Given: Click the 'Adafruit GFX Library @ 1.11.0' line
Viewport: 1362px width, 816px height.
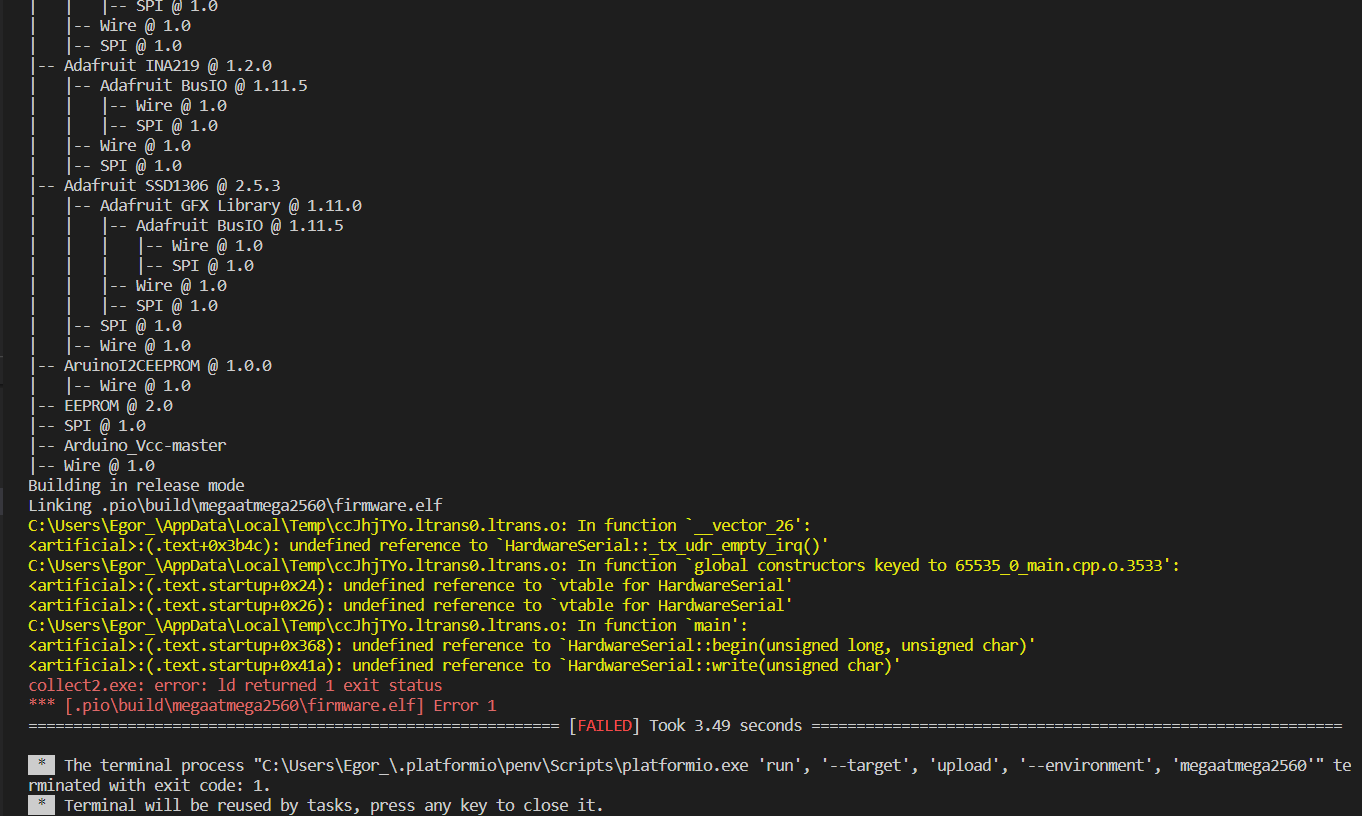Looking at the screenshot, I should 231,205.
